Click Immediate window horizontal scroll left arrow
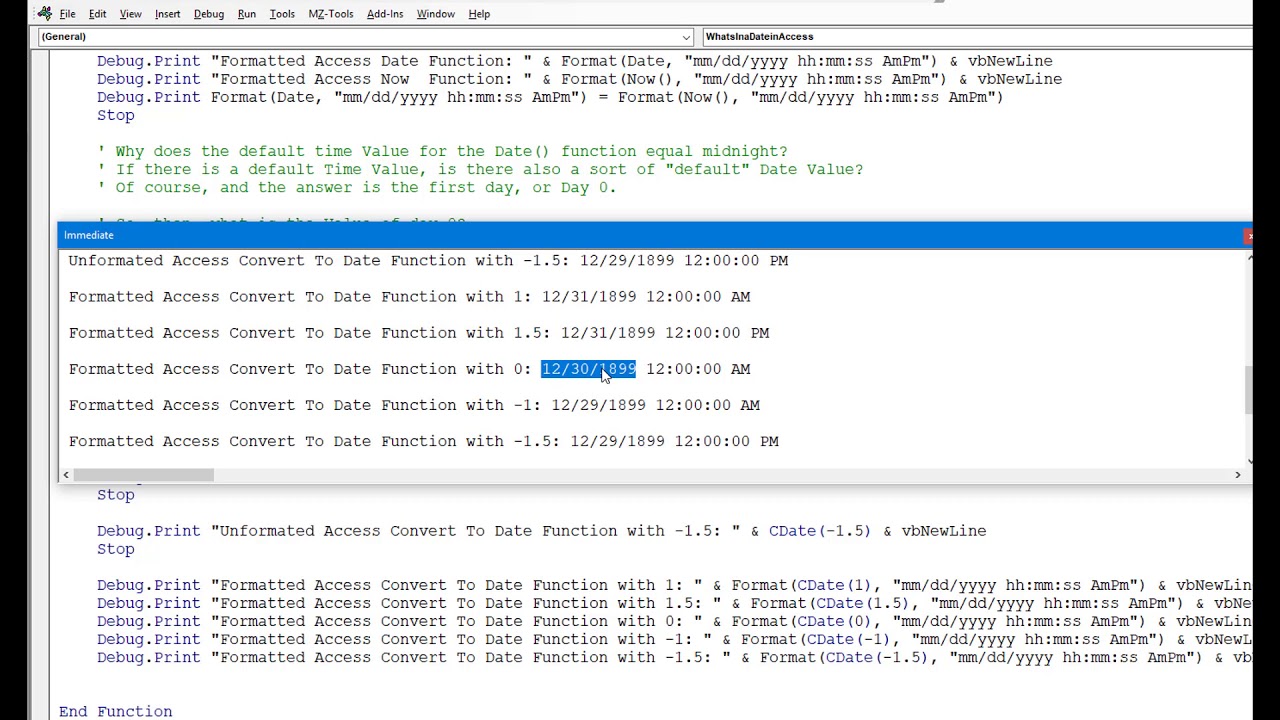This screenshot has width=1280, height=720. click(66, 475)
